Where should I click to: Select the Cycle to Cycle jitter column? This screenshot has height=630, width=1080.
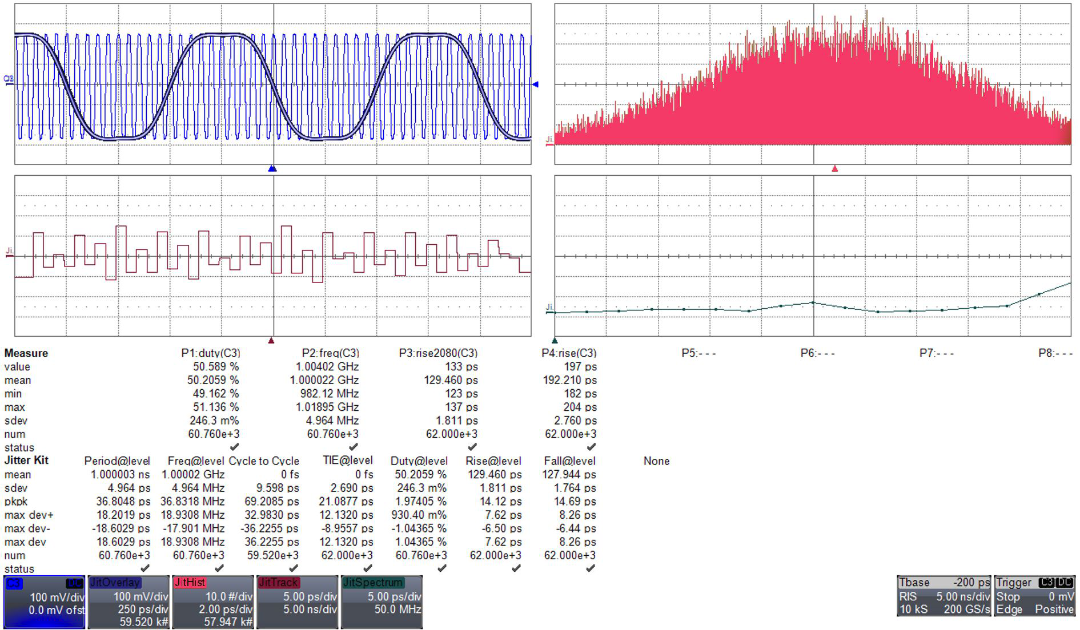pos(264,461)
